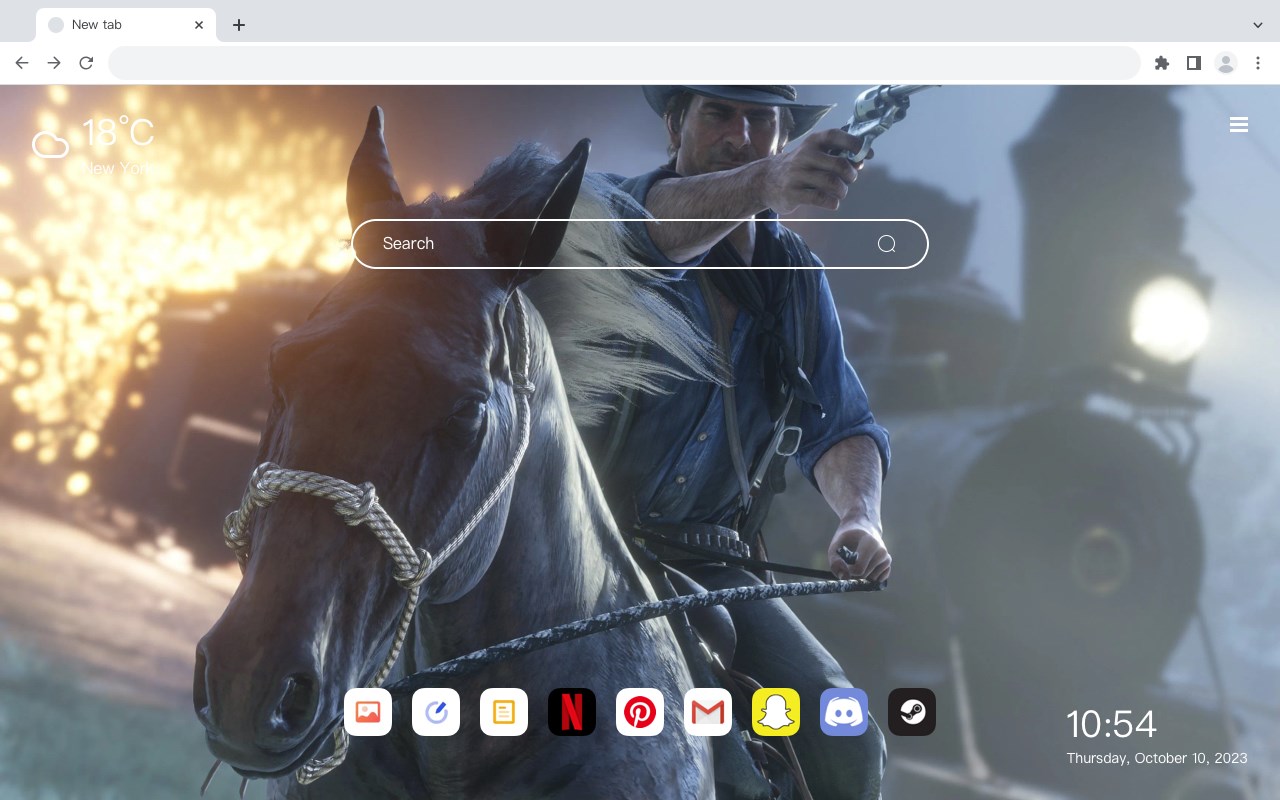
Task: Select the New tab tab
Action: coord(126,25)
